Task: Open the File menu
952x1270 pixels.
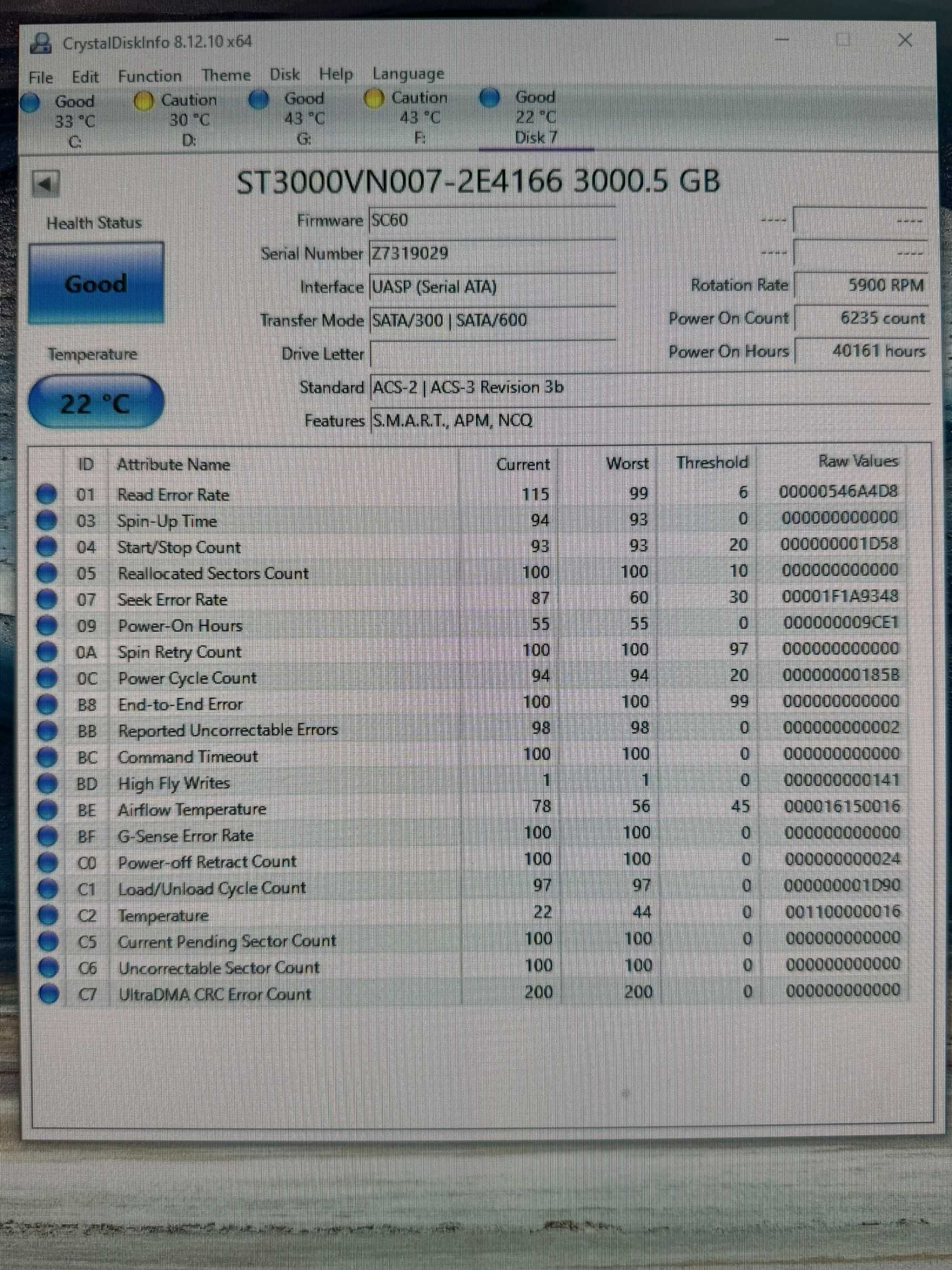Action: 41,78
